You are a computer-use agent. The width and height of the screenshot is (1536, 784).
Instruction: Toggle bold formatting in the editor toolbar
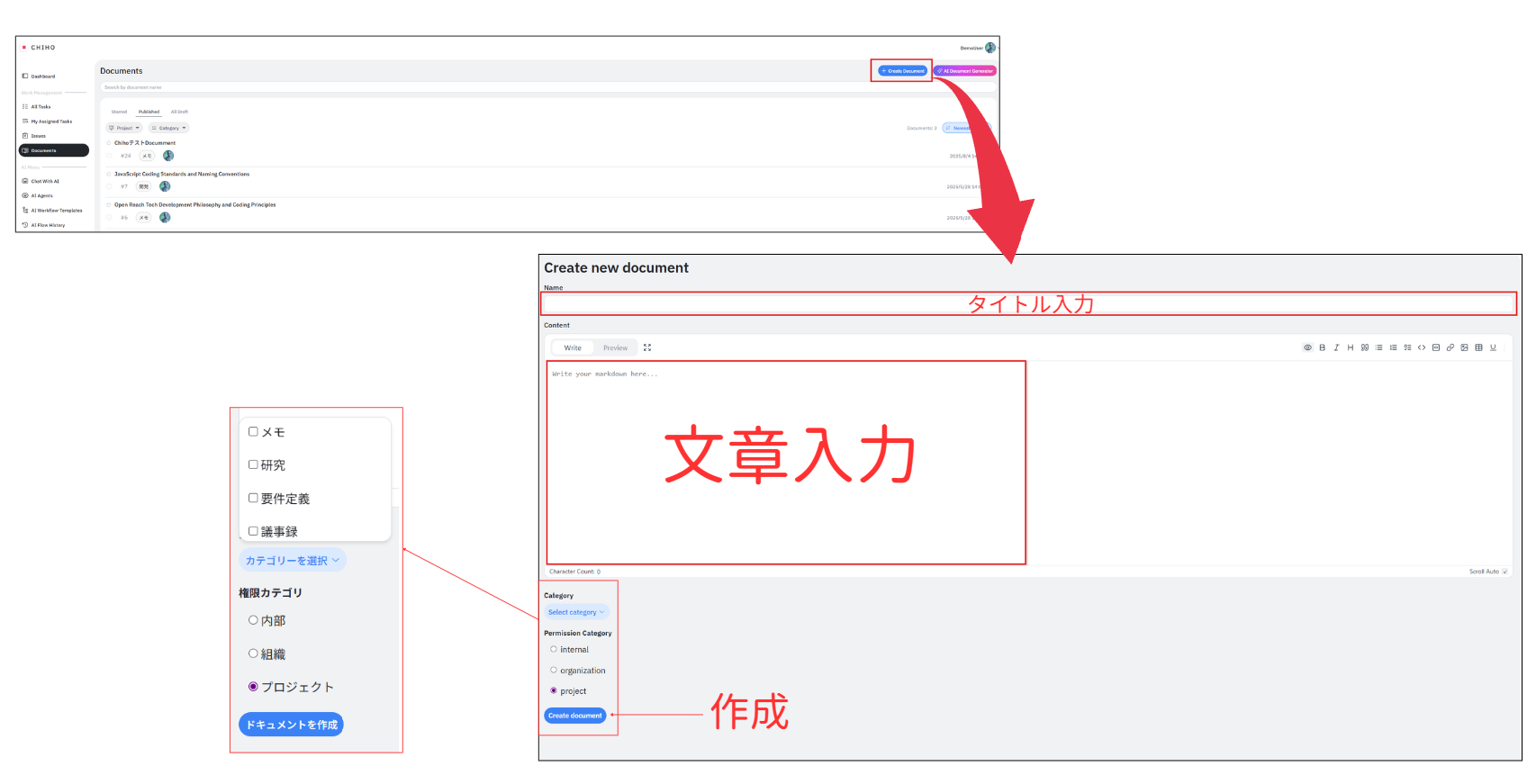pos(1322,347)
